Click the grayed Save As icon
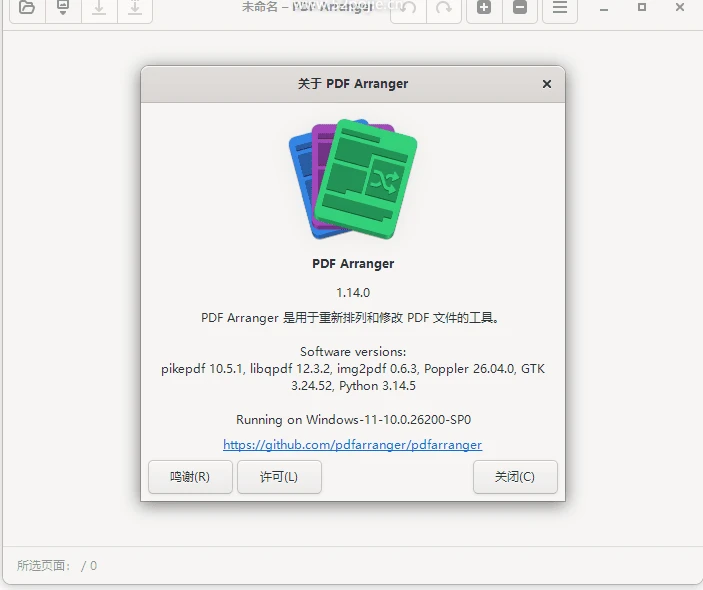The width and height of the screenshot is (703, 590). (135, 8)
